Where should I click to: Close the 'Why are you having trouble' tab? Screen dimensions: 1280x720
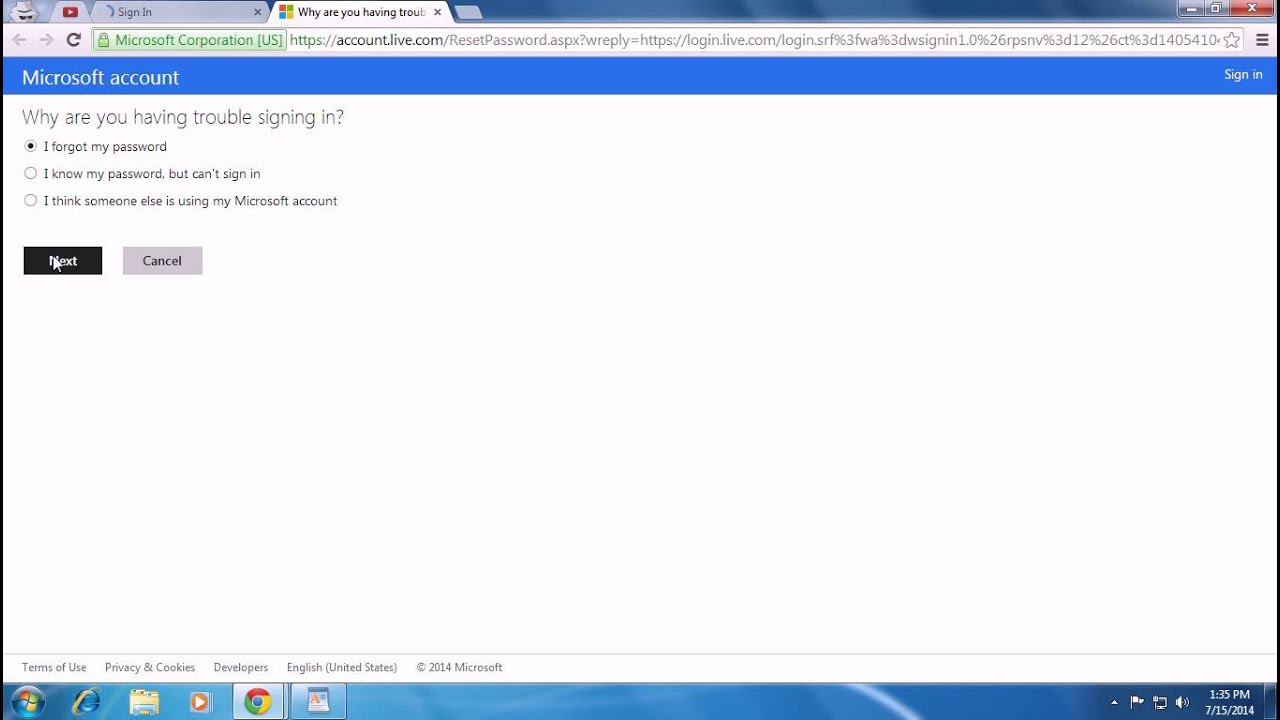click(x=437, y=12)
